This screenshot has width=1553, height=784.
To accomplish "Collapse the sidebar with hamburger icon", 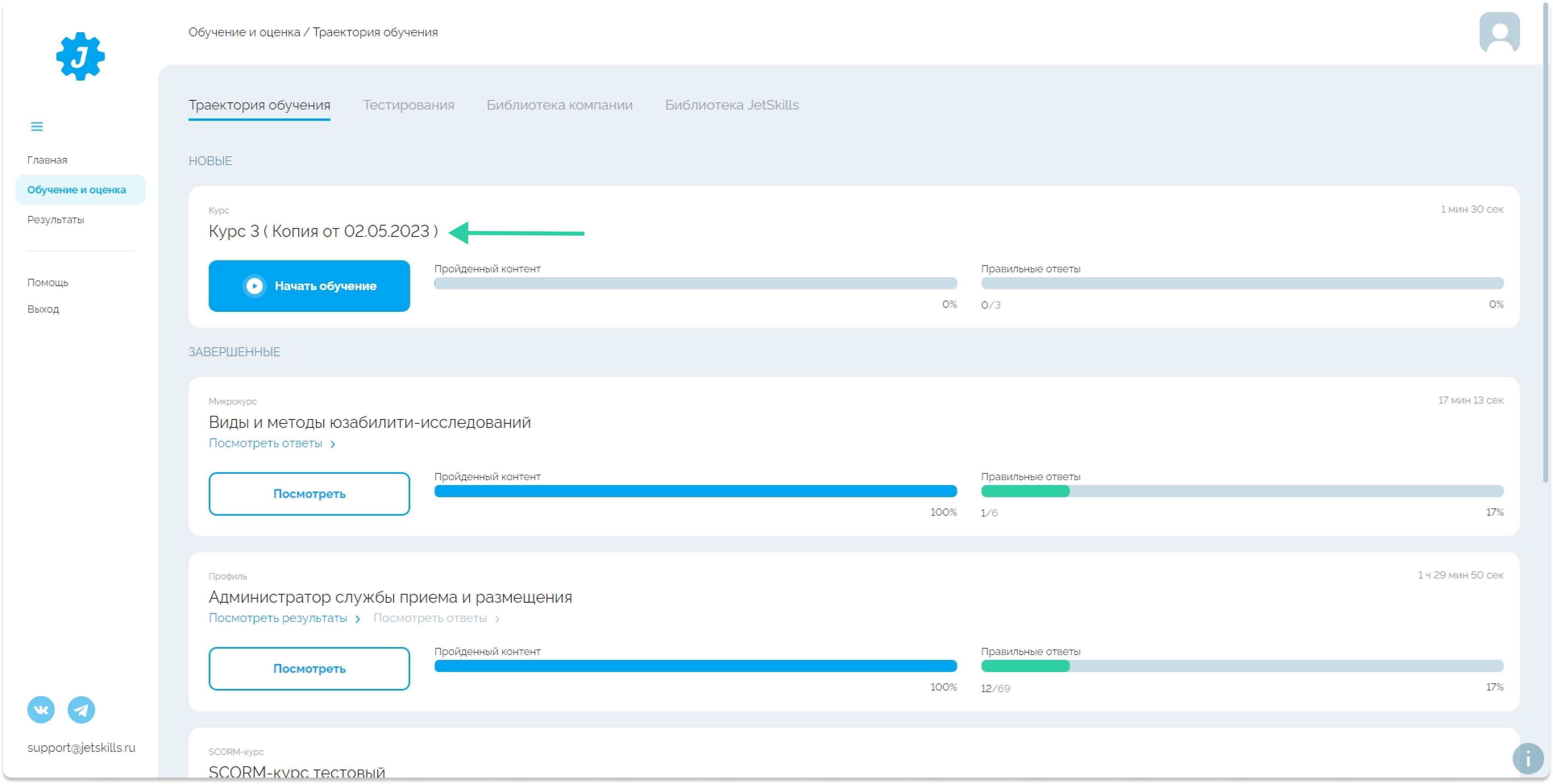I will tap(37, 127).
